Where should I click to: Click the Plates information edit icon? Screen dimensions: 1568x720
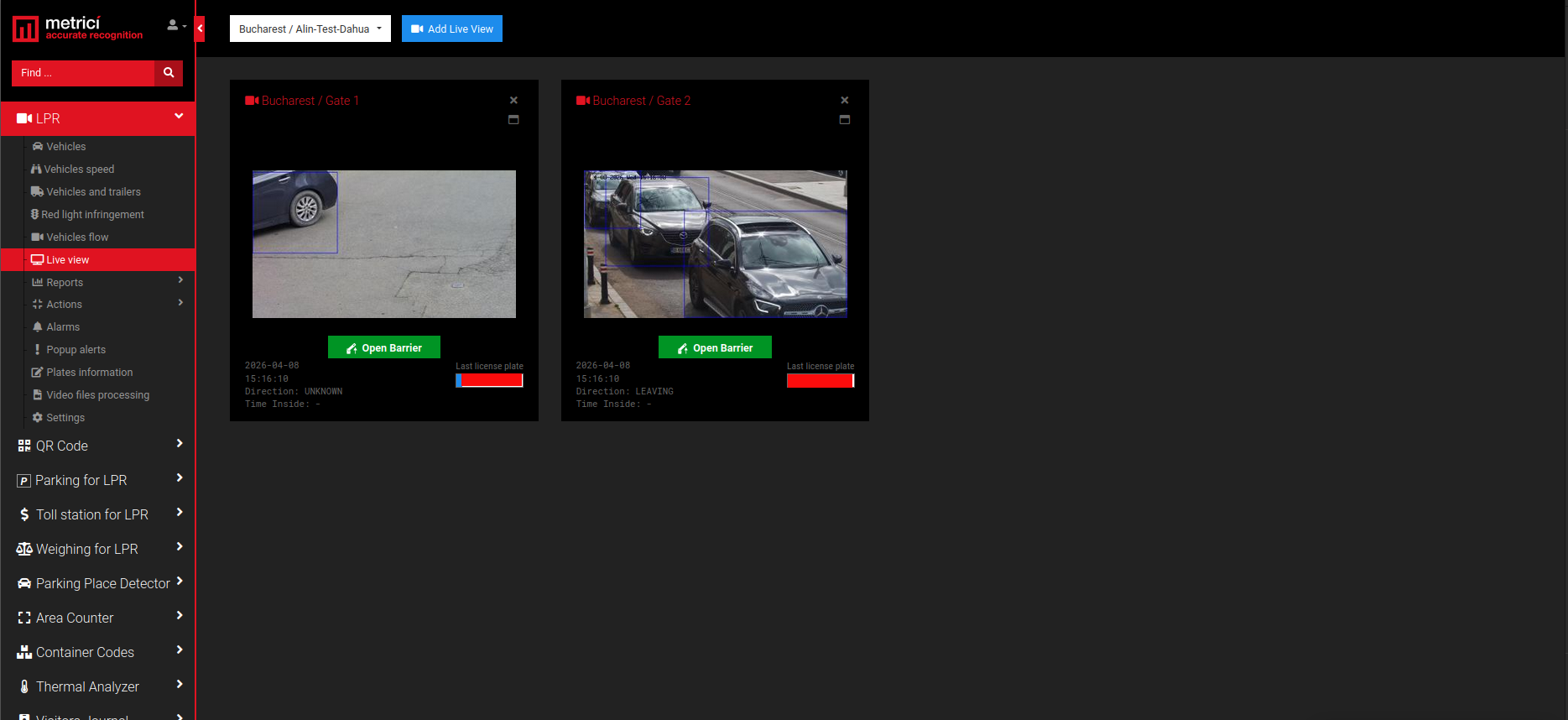click(x=38, y=373)
